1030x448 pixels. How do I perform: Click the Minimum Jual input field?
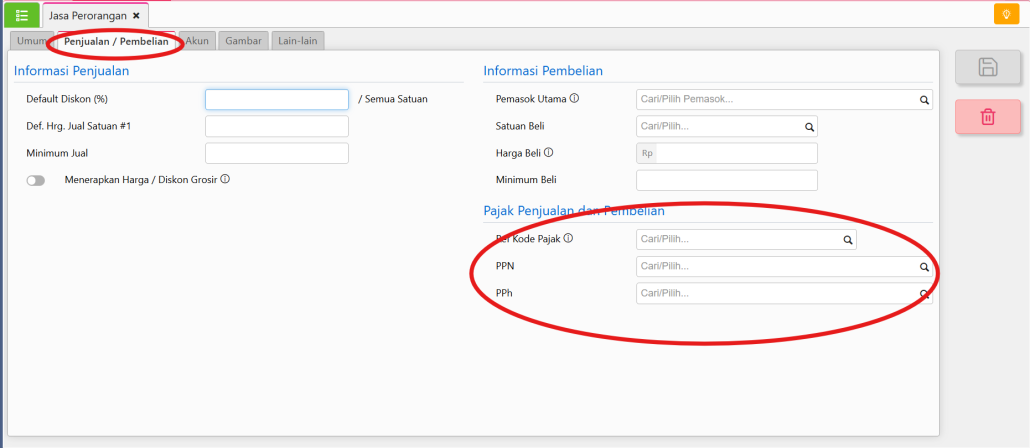click(277, 153)
